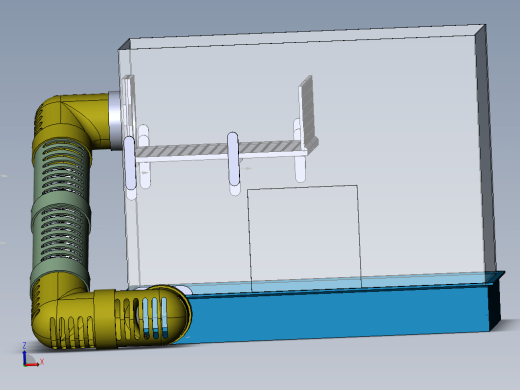Select the center support clip of the shelf
This screenshot has height=390, width=520.
point(233,159)
